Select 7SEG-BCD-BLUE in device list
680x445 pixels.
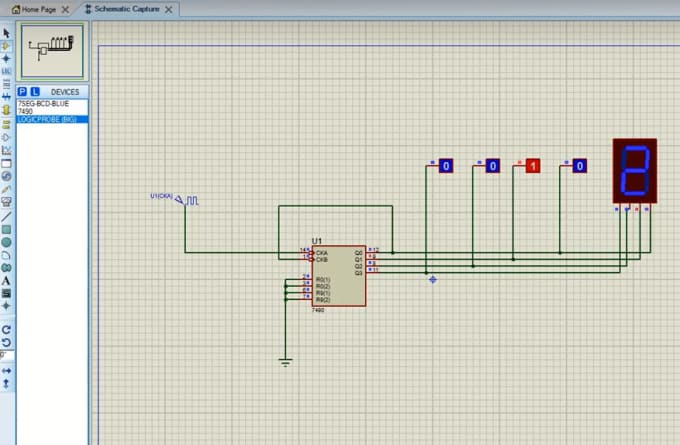(x=52, y=104)
